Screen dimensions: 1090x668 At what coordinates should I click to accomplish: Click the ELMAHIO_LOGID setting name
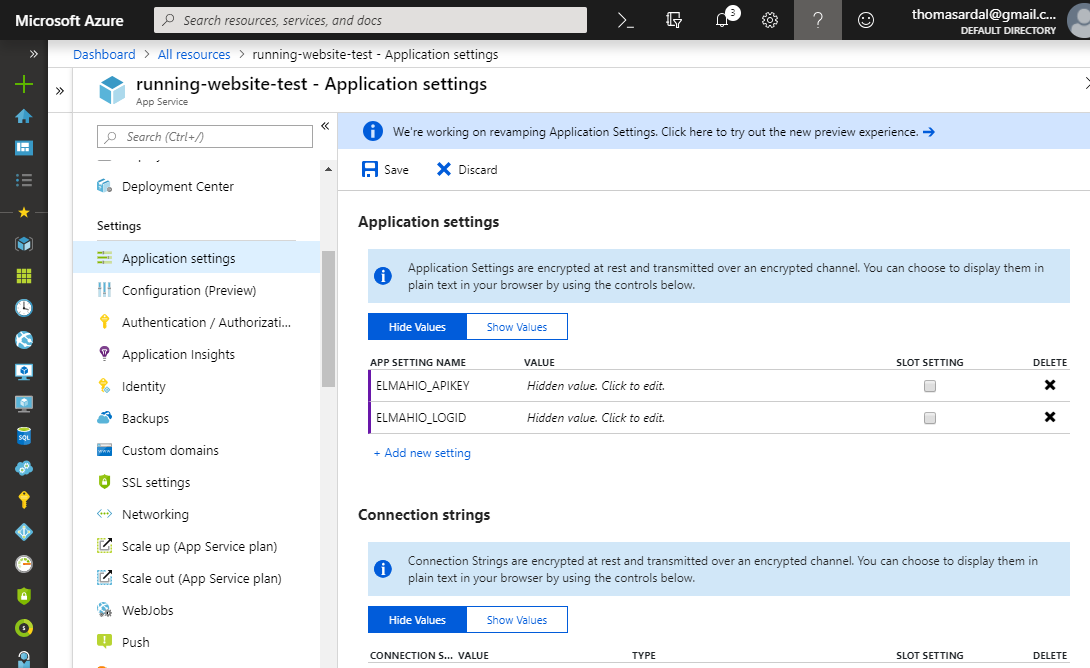[x=421, y=418]
